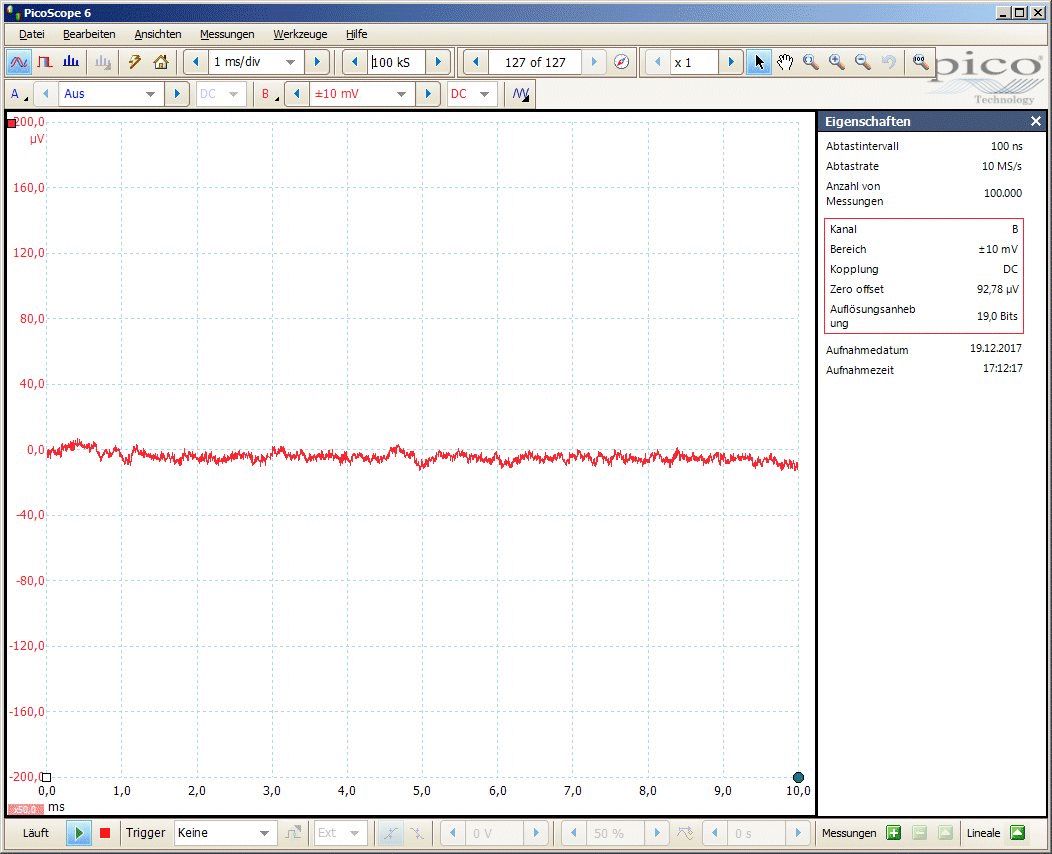Open the buffer navigator compass icon
Screen dimensions: 1052x854
click(x=622, y=62)
